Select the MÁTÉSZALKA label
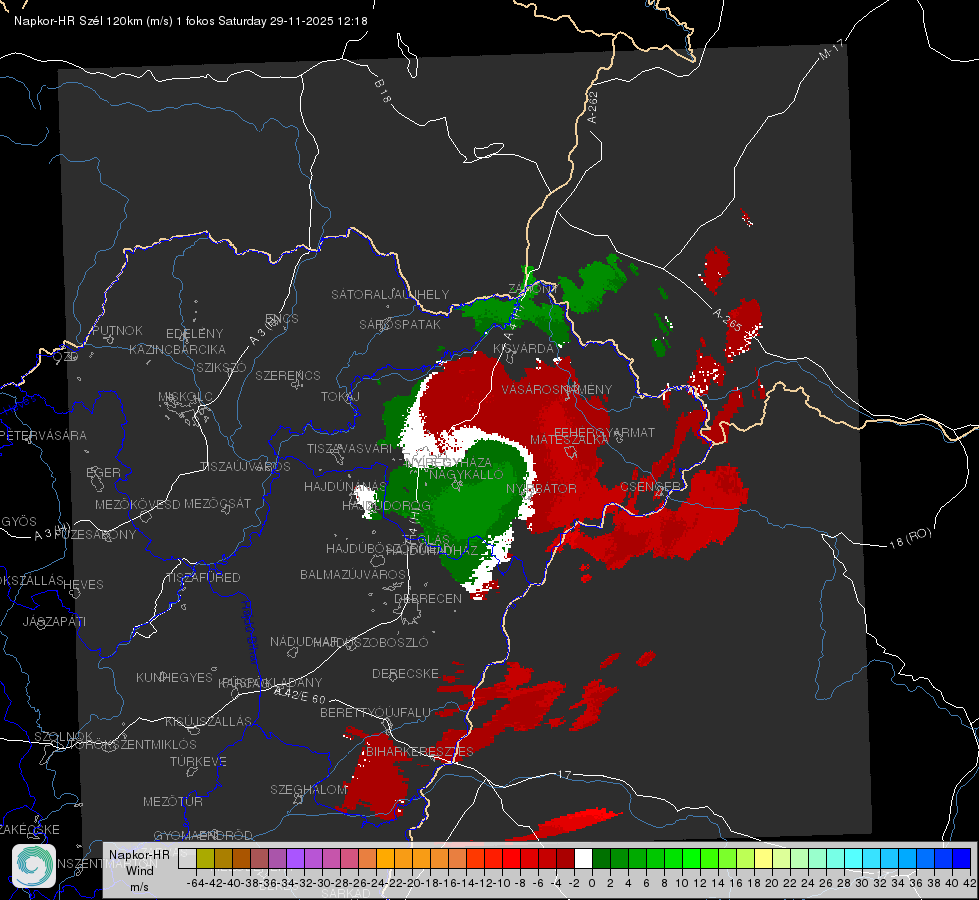Image resolution: width=979 pixels, height=900 pixels. click(x=569, y=440)
